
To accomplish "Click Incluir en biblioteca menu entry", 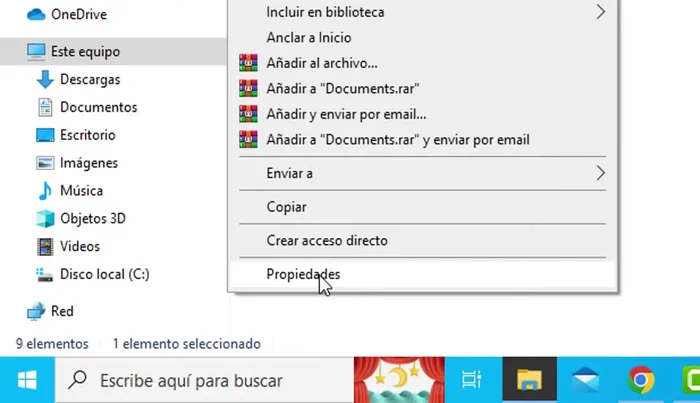I will (422, 12).
